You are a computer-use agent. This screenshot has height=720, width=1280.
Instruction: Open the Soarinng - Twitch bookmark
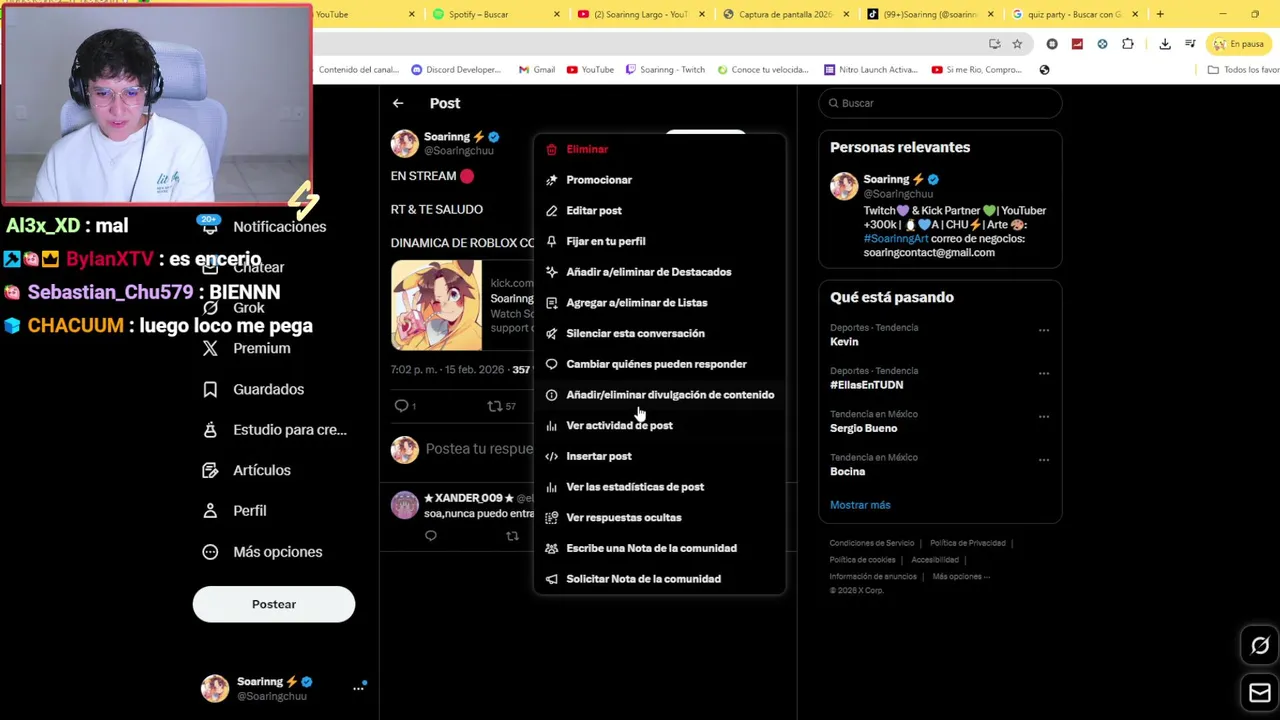[x=664, y=70]
